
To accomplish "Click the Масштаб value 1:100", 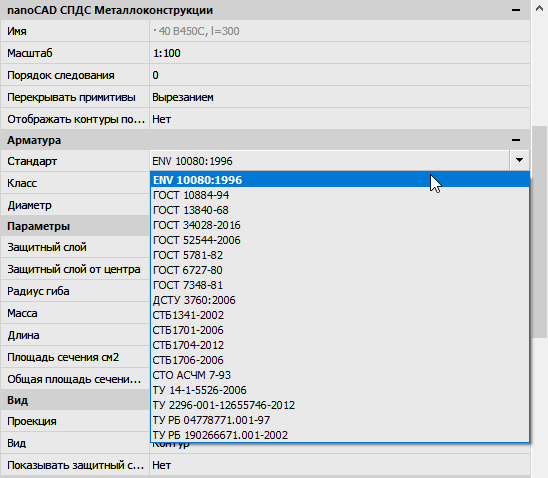I will pos(340,53).
